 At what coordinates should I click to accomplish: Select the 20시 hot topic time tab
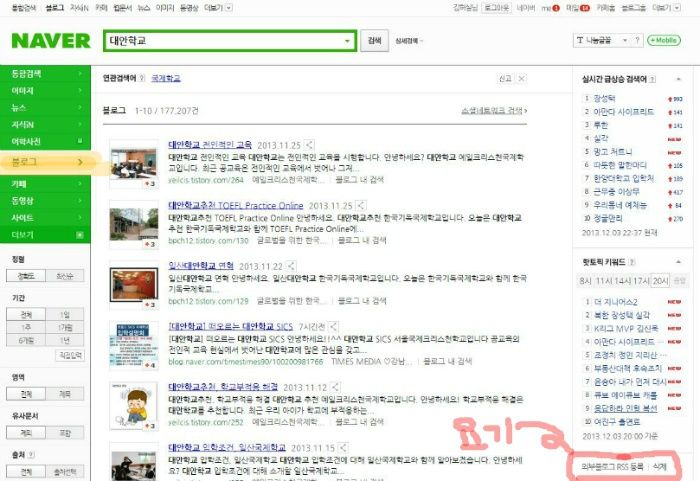660,281
